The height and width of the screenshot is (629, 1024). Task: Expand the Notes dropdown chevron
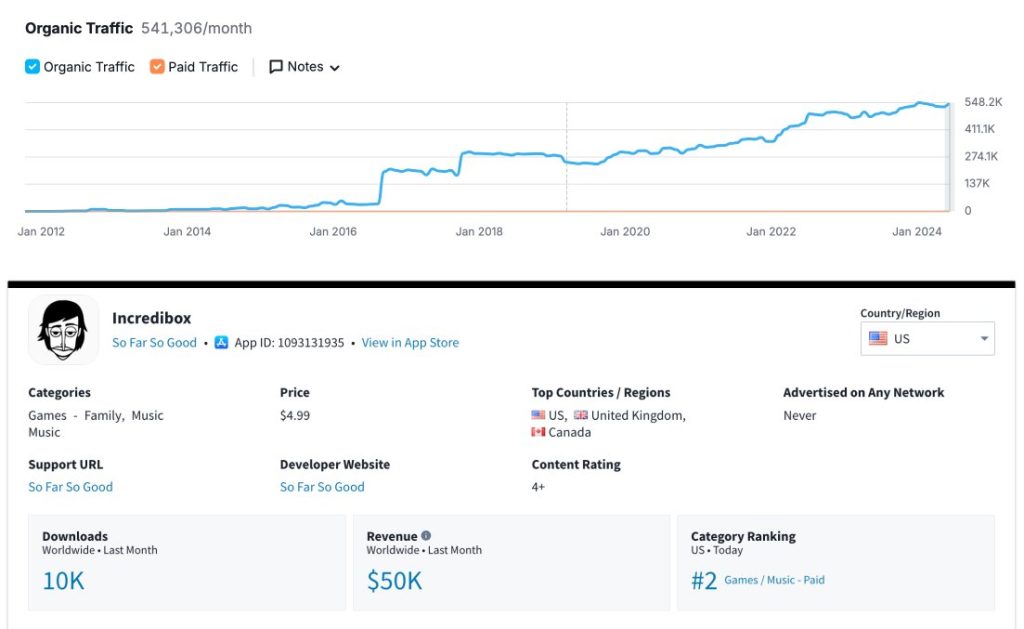click(335, 68)
